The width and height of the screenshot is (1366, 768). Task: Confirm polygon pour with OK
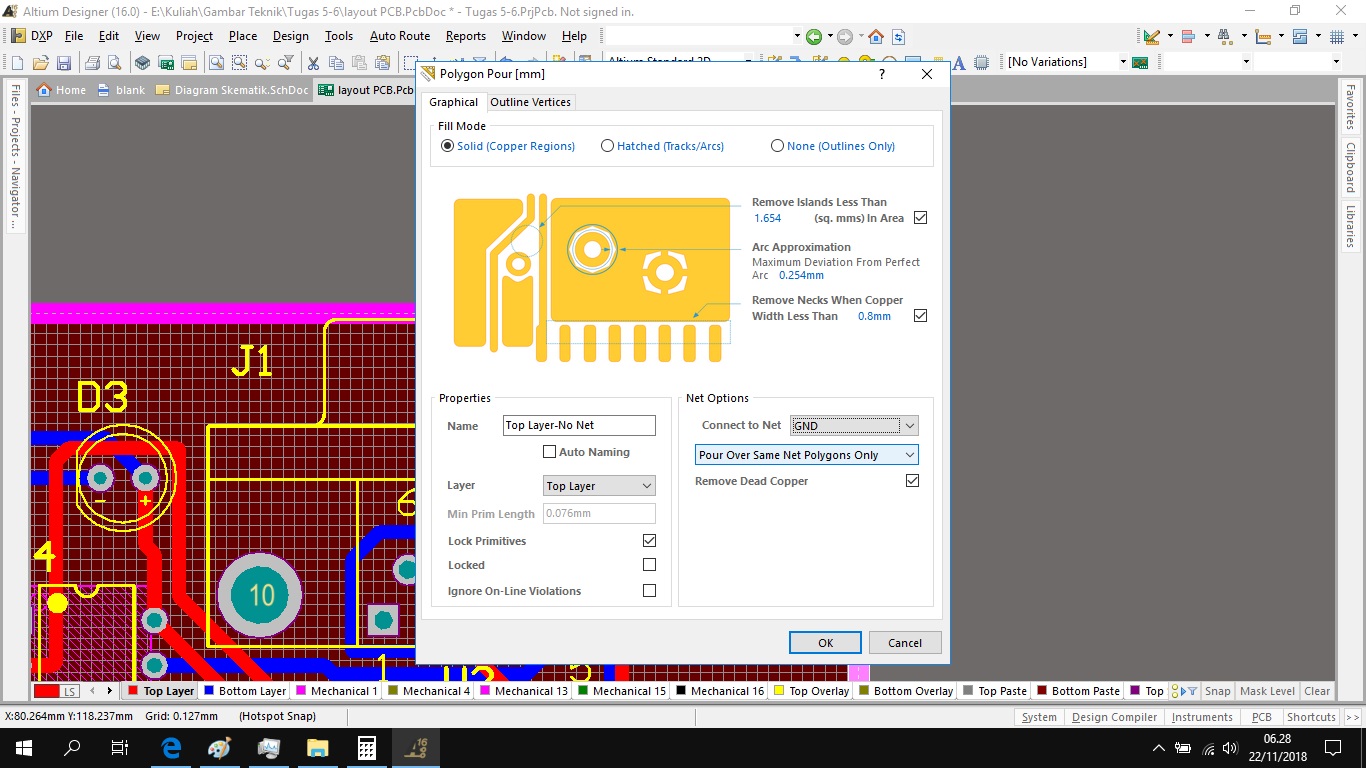tap(825, 643)
